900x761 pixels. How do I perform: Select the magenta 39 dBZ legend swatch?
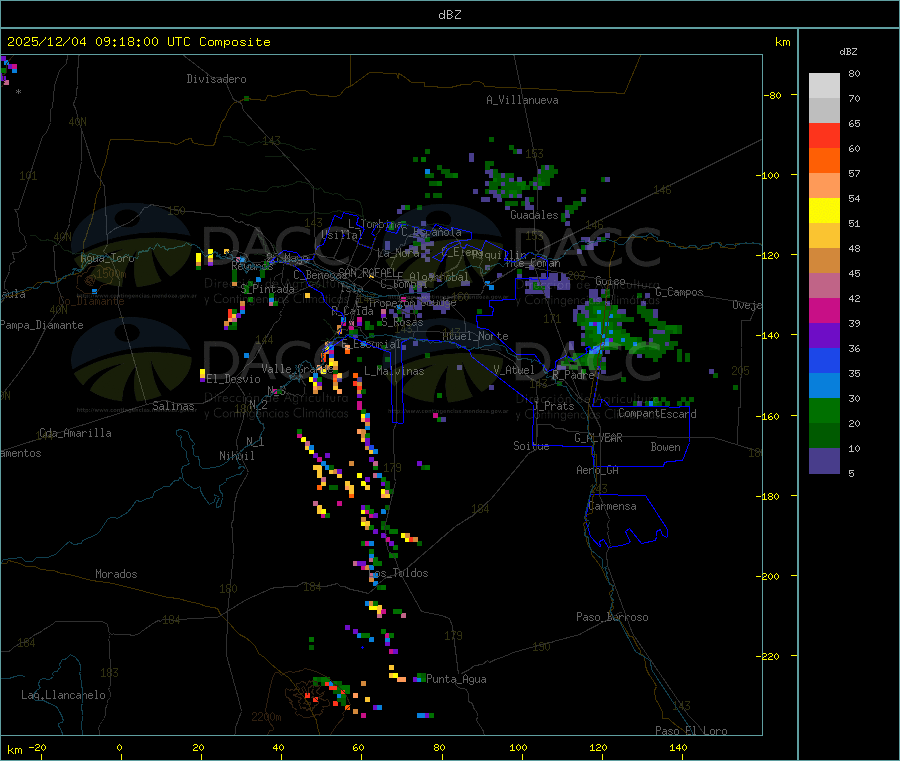(x=824, y=310)
